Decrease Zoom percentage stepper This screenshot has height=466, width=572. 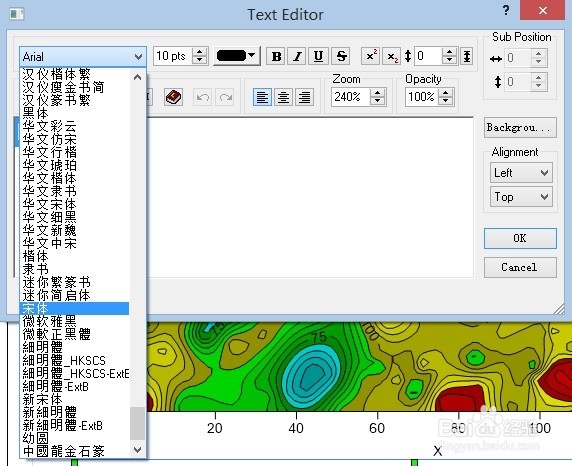coord(378,101)
